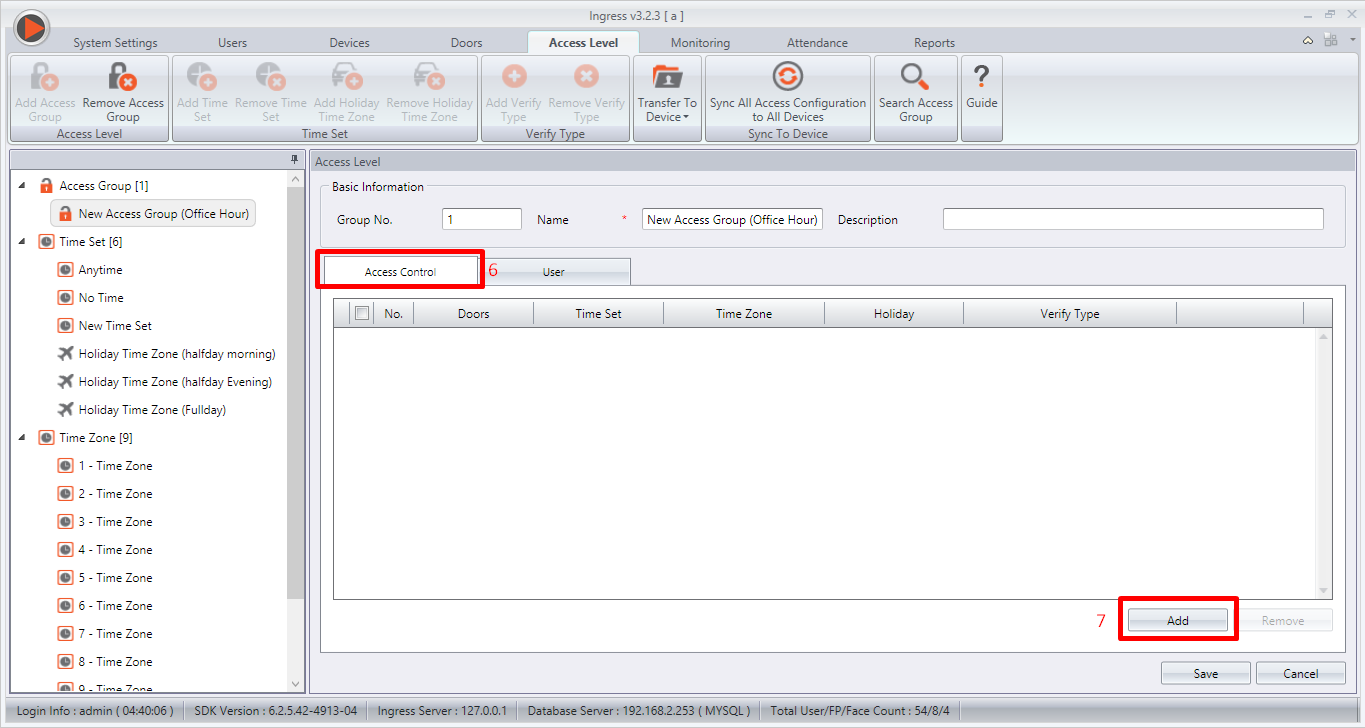Save the access group
The height and width of the screenshot is (728, 1365).
coord(1206,673)
